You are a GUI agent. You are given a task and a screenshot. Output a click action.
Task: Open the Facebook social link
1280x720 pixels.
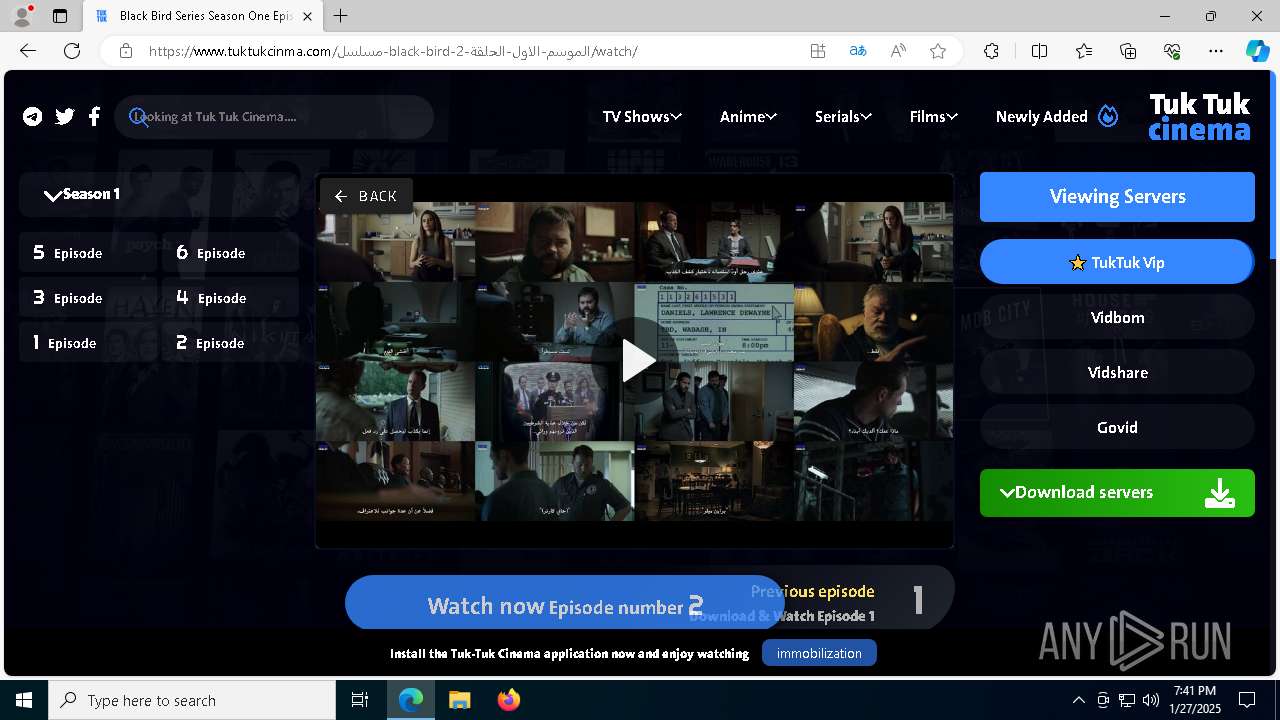click(x=94, y=117)
